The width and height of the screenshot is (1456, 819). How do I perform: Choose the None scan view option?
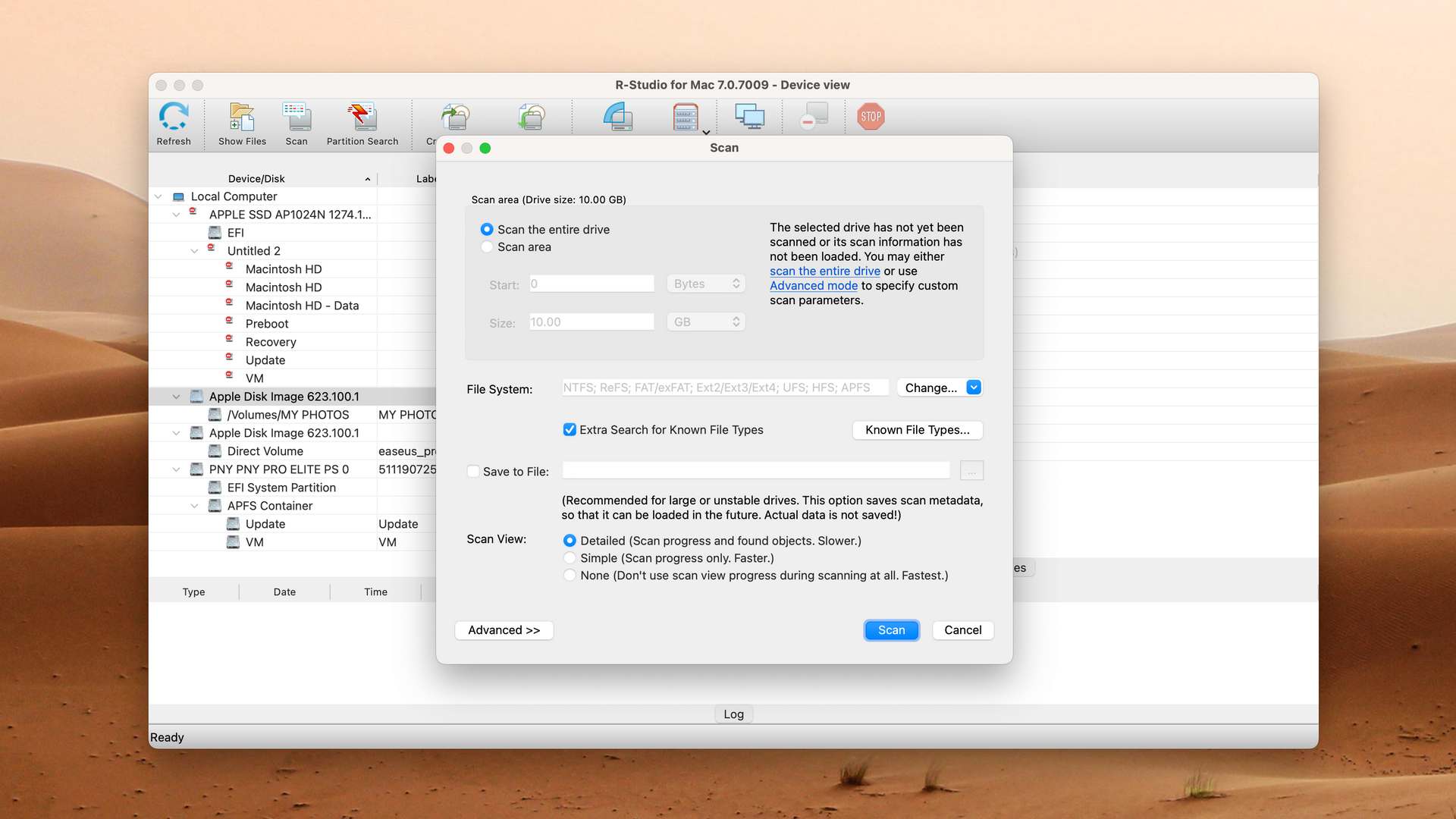point(570,576)
